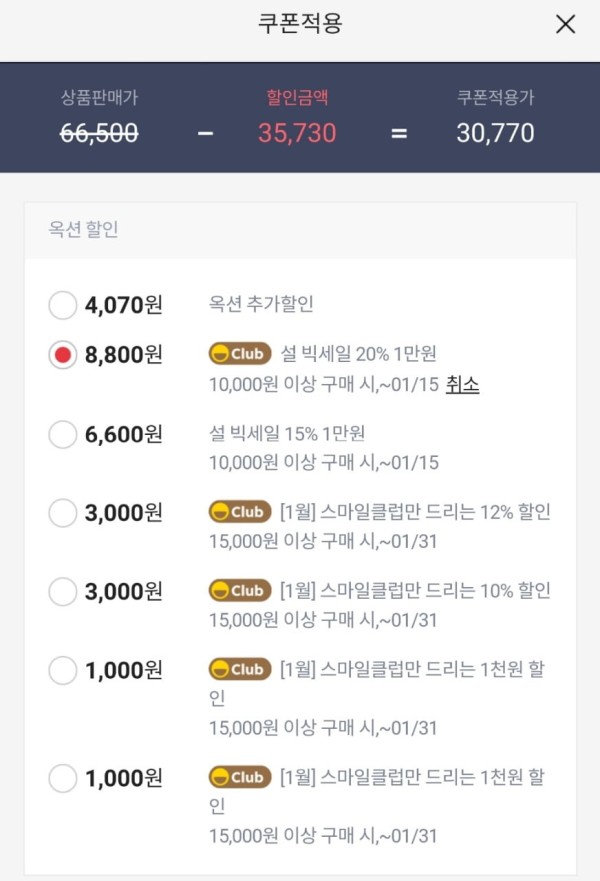Click the 취소 link to cancel coupon
The height and width of the screenshot is (881, 600).
click(462, 385)
